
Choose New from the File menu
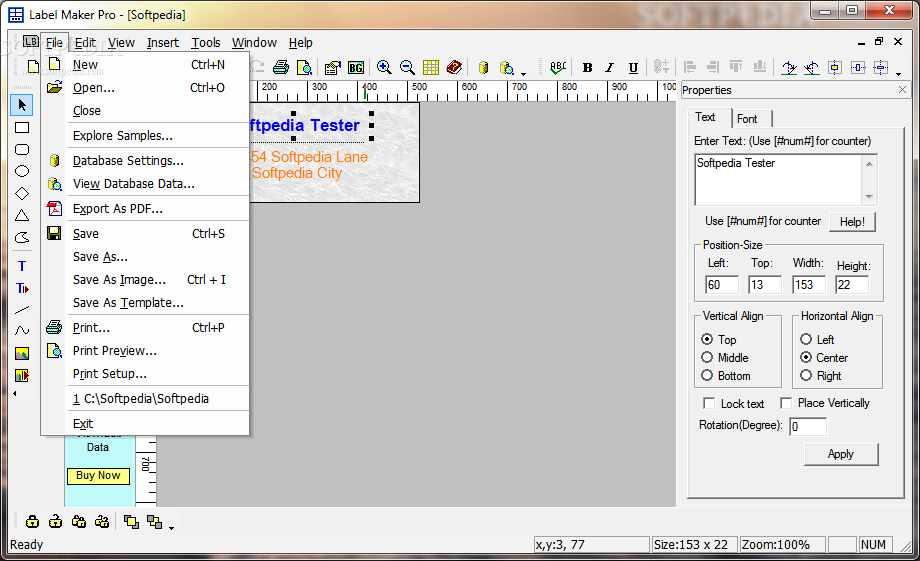pyautogui.click(x=146, y=65)
